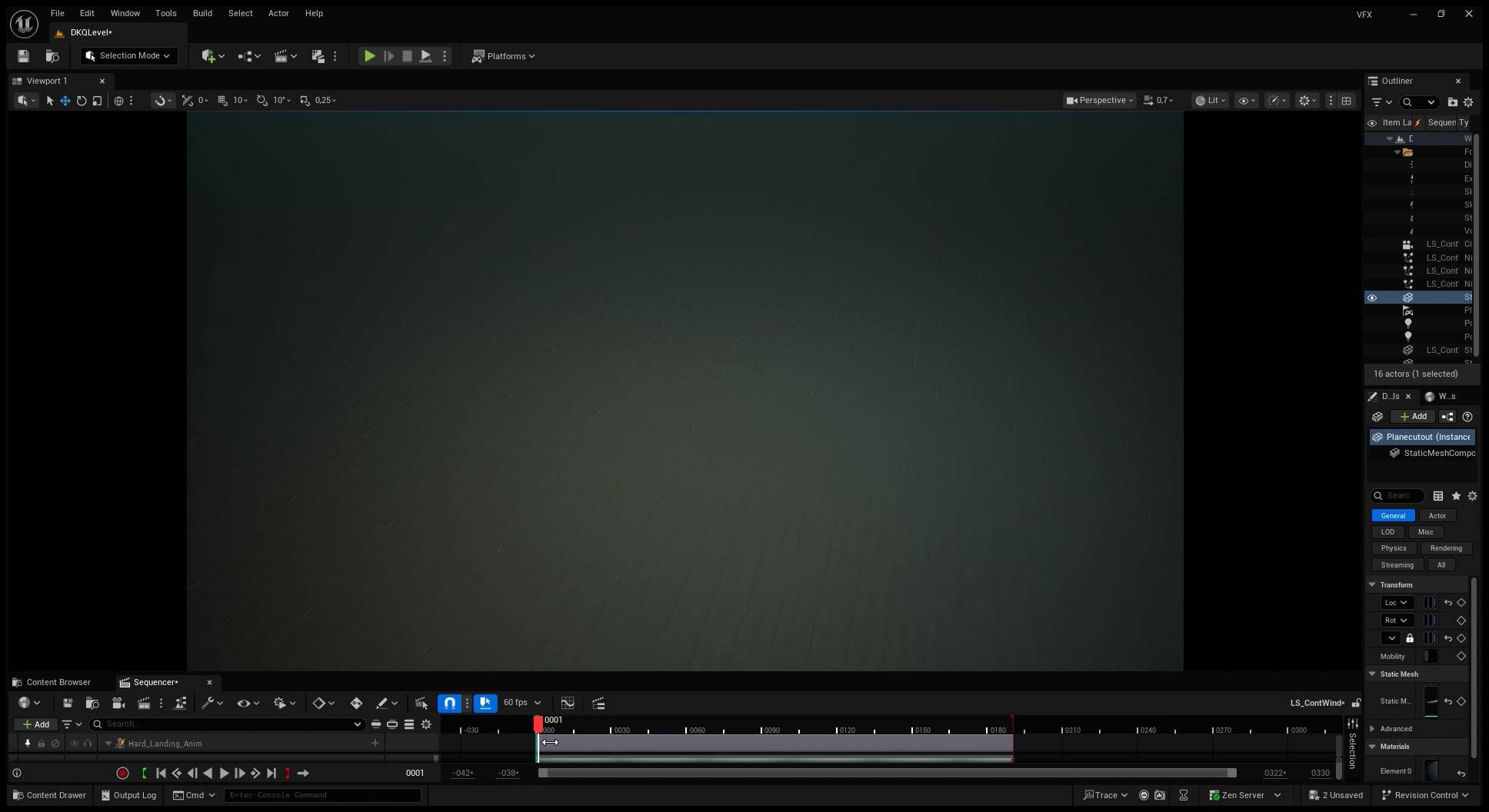Open the Perspective view mode dropdown
This screenshot has height=812, width=1489.
coord(1100,101)
